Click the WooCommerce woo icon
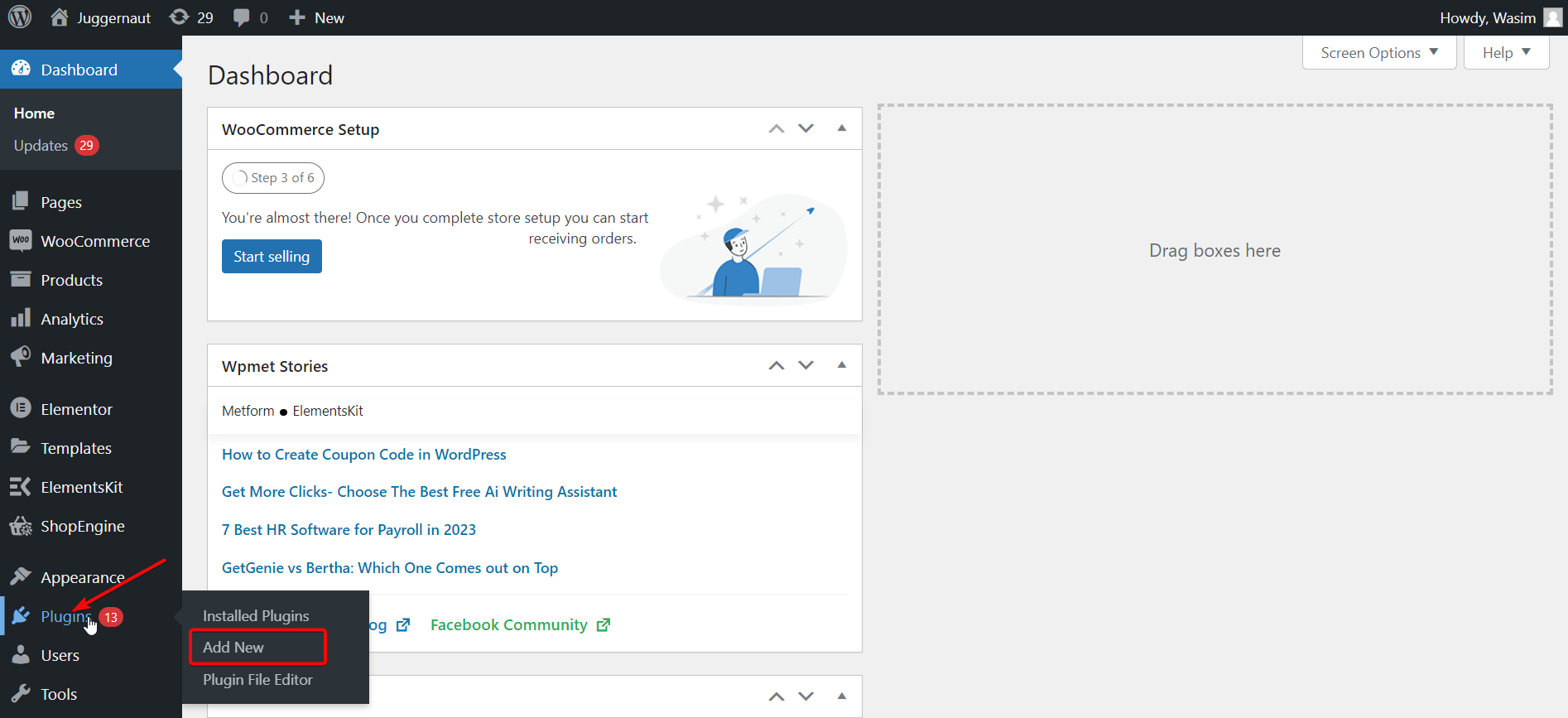 pyautogui.click(x=21, y=240)
